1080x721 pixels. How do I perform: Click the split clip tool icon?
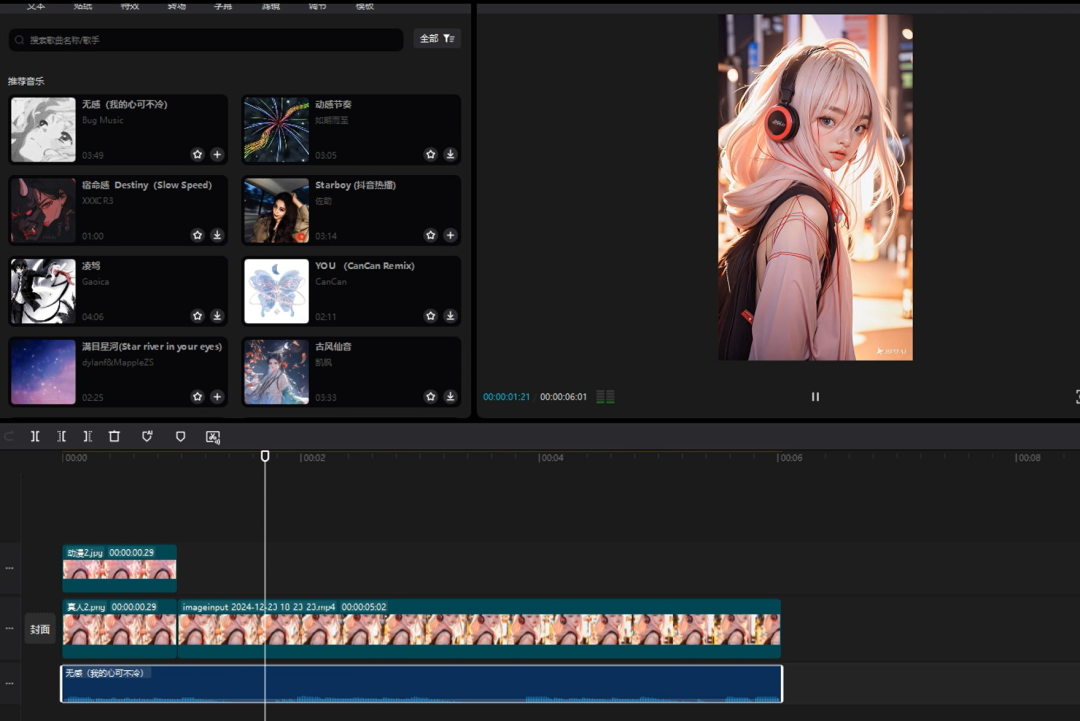click(35, 437)
